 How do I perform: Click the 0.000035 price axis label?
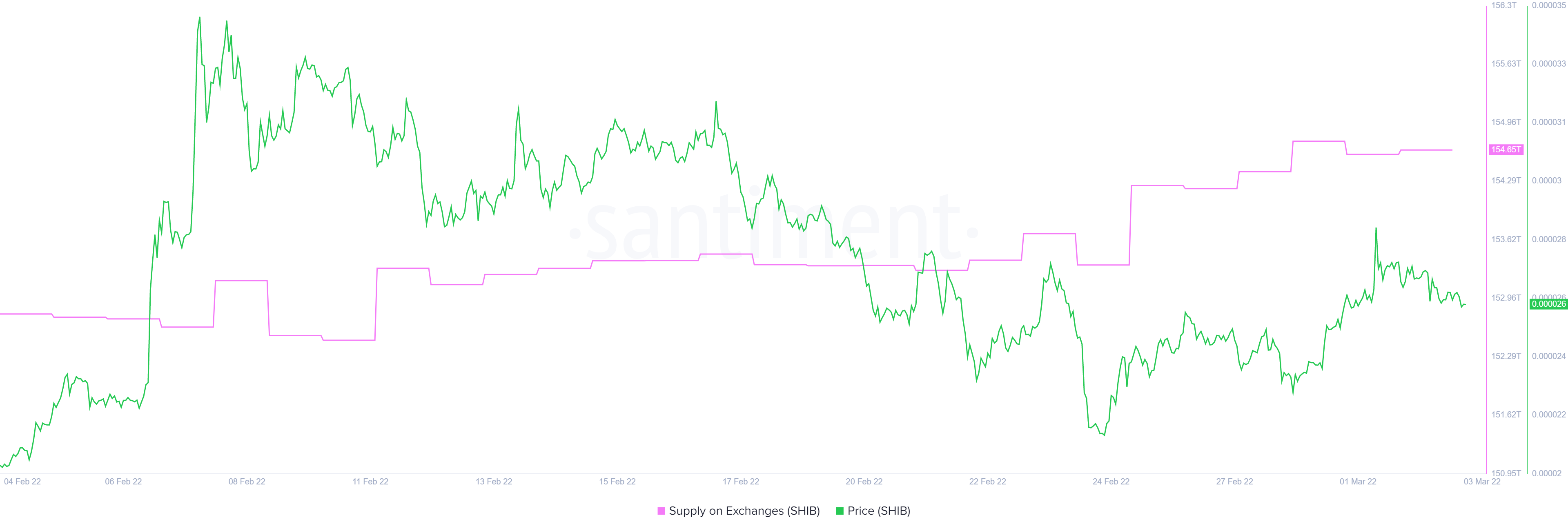[x=1548, y=5]
